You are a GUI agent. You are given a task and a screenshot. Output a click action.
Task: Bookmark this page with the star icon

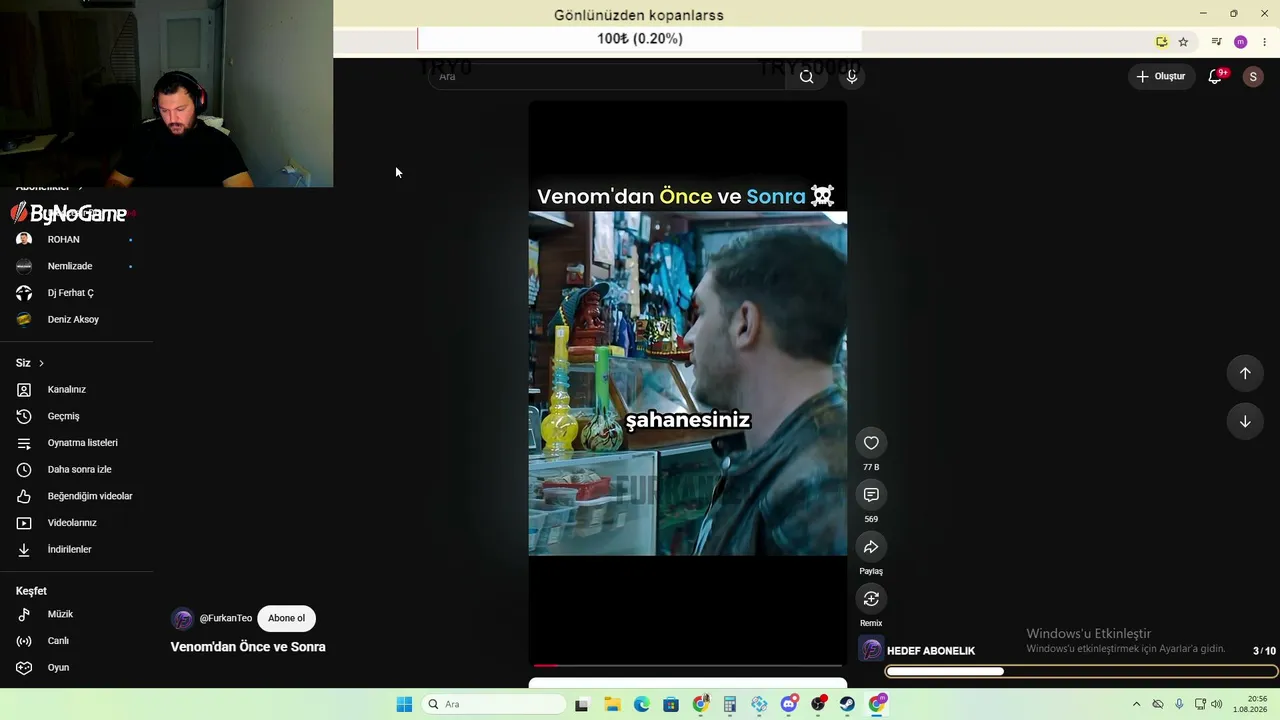pyautogui.click(x=1183, y=42)
